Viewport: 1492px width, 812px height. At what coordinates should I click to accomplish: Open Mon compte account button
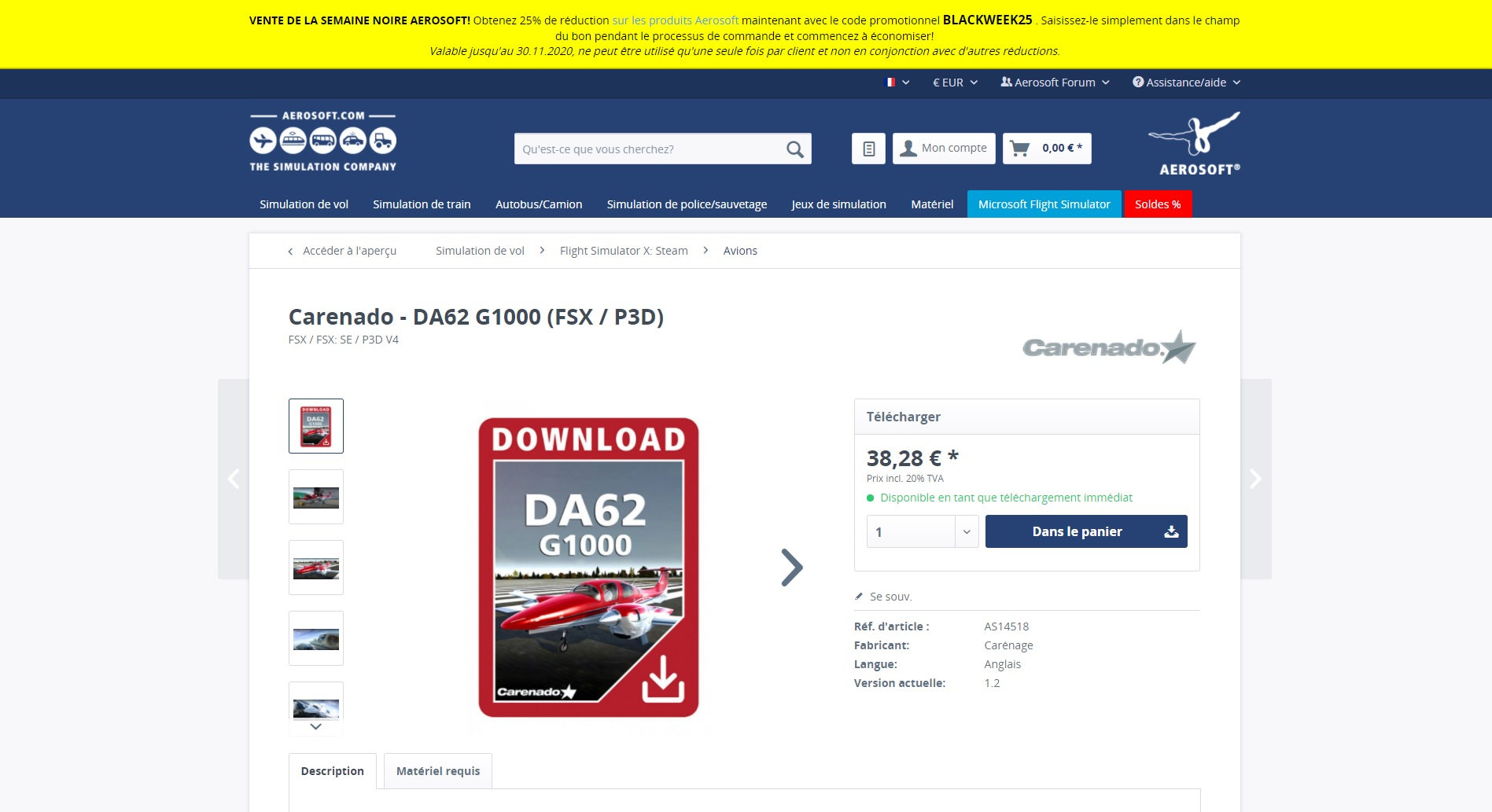coord(944,149)
